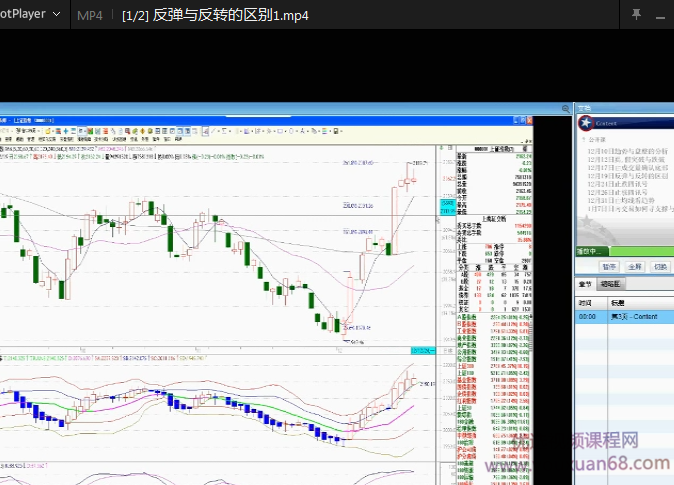Click the MP4 format label in title bar
Image resolution: width=674 pixels, height=485 pixels.
90,15
